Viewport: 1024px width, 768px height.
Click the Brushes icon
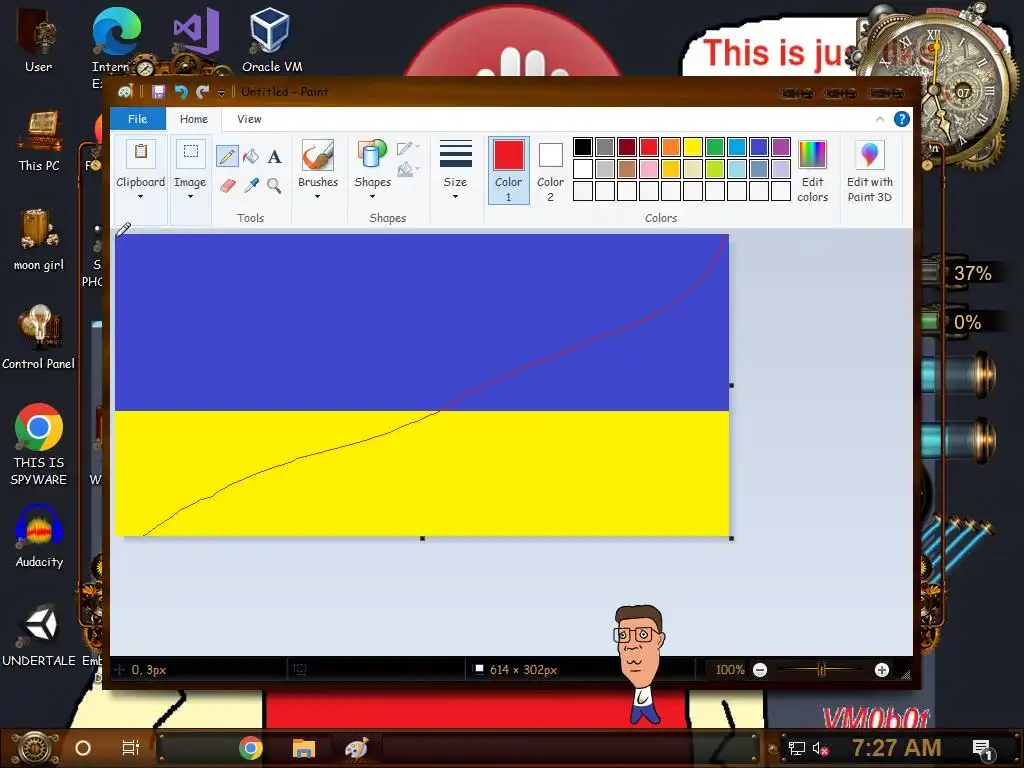[x=318, y=155]
